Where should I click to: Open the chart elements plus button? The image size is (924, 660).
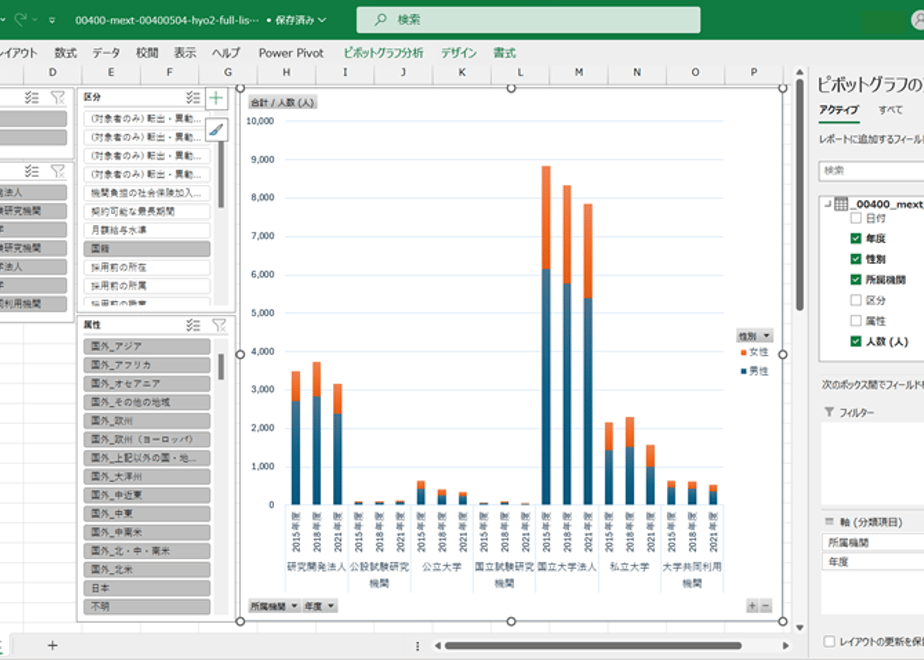[216, 98]
